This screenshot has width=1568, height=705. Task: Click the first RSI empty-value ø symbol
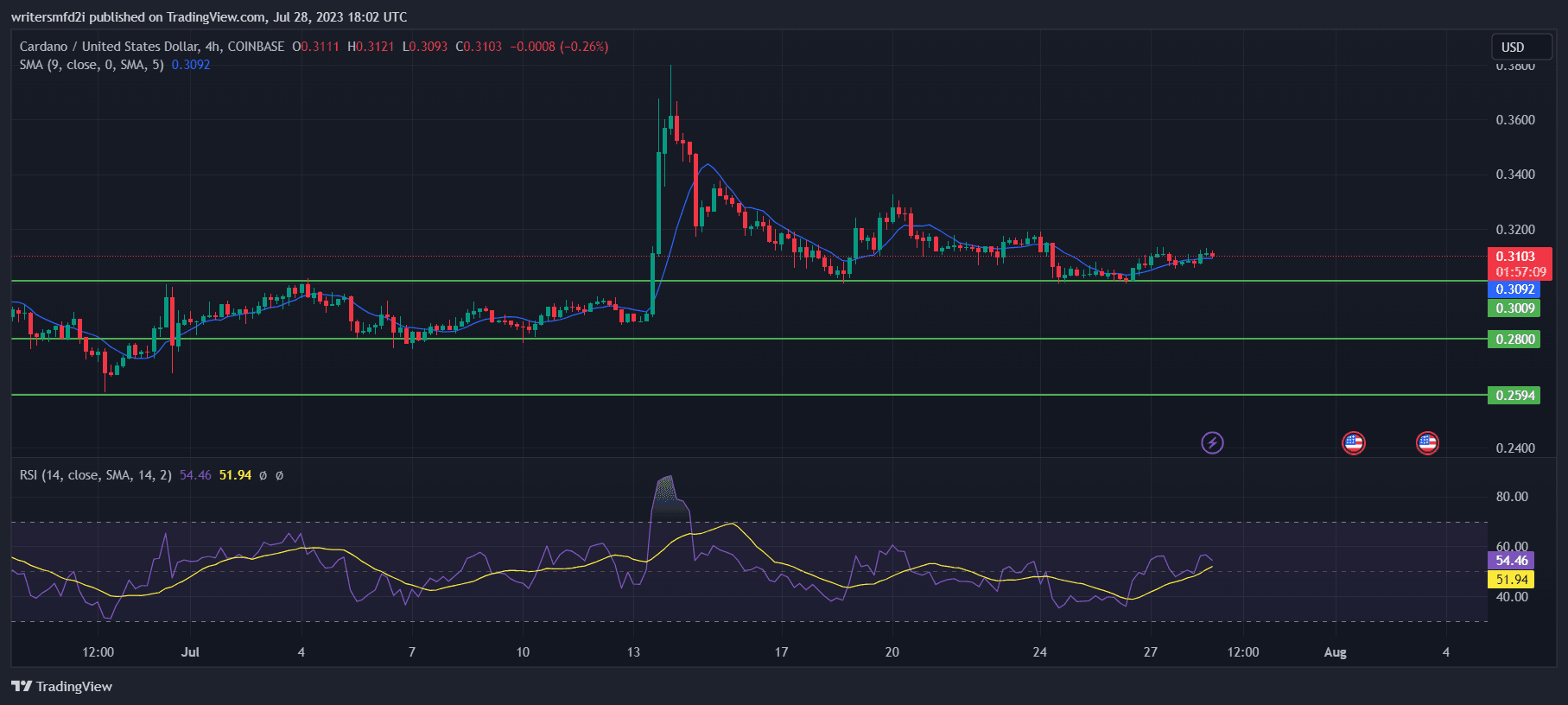(263, 475)
